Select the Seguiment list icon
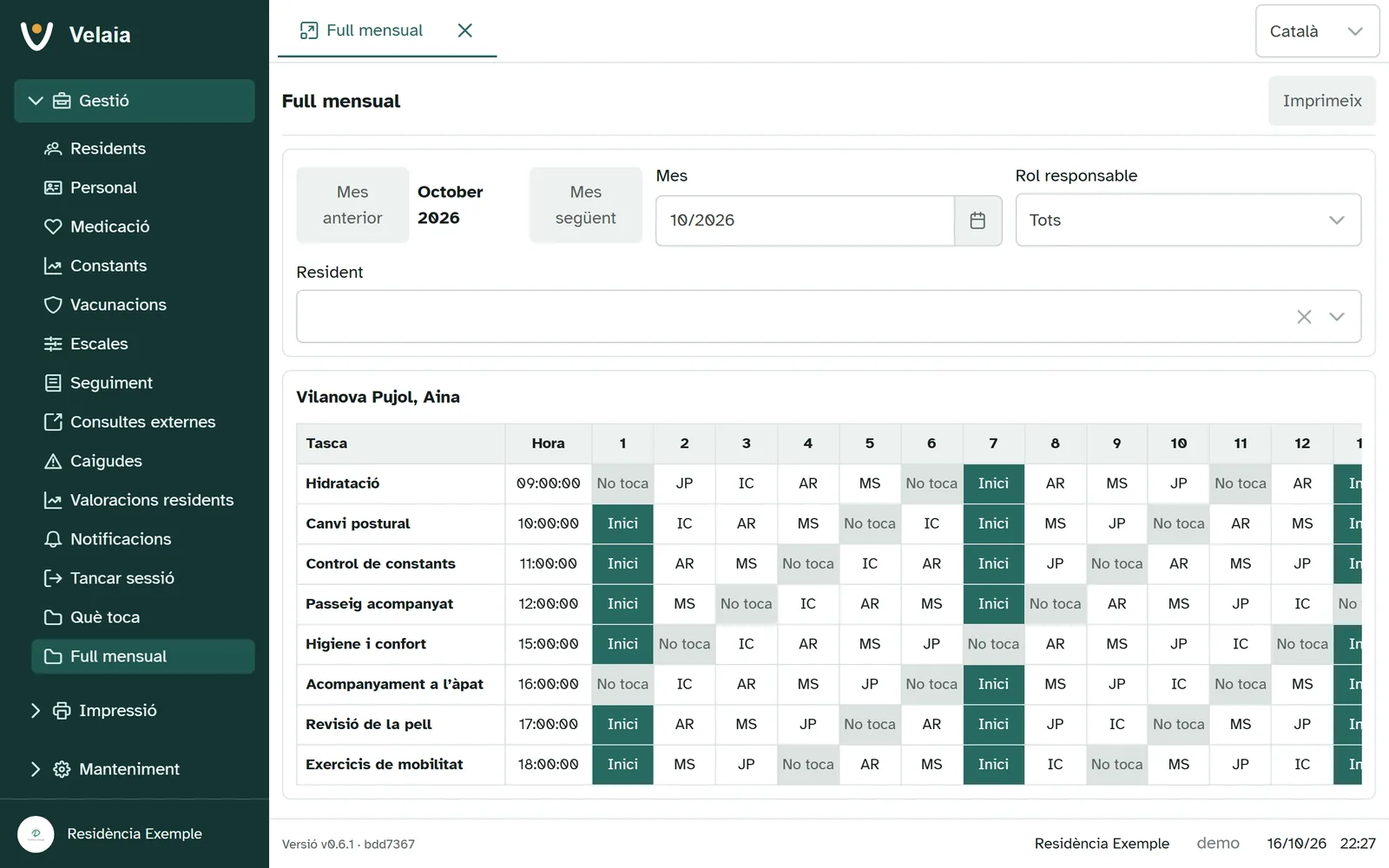 click(53, 383)
